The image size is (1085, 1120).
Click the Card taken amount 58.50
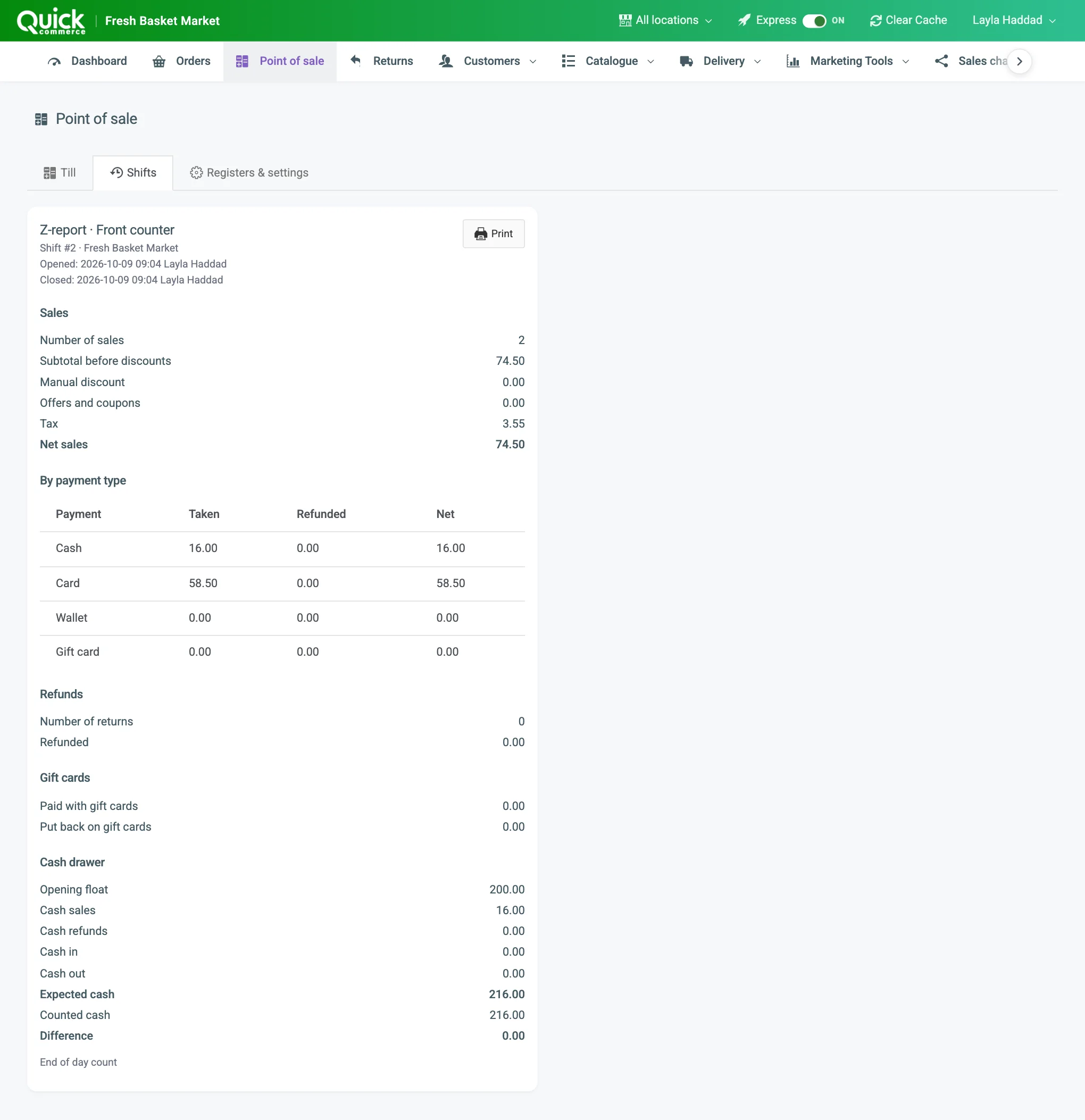[x=203, y=583]
